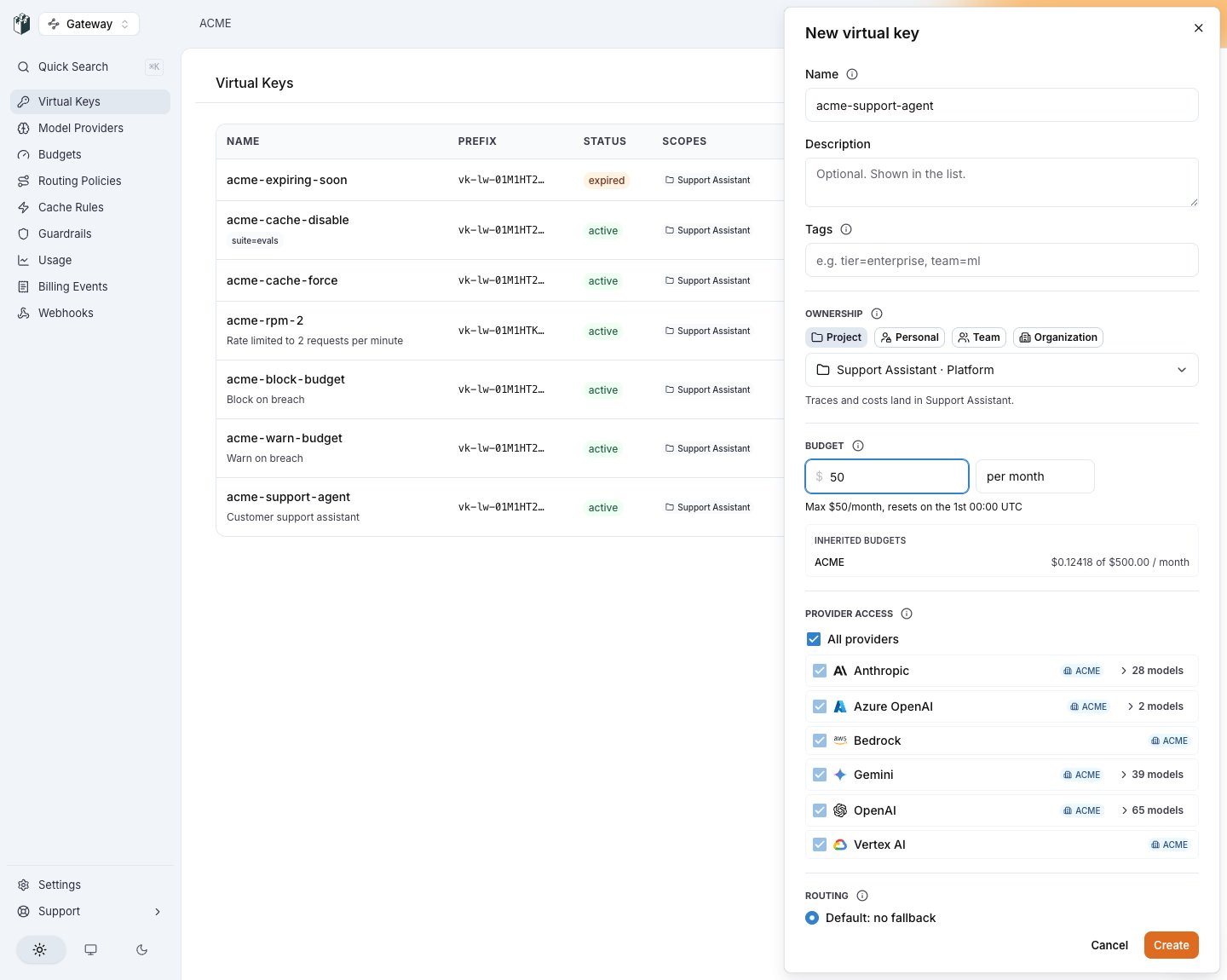This screenshot has width=1227, height=980.
Task: Click the Tags info icon
Action: click(846, 229)
